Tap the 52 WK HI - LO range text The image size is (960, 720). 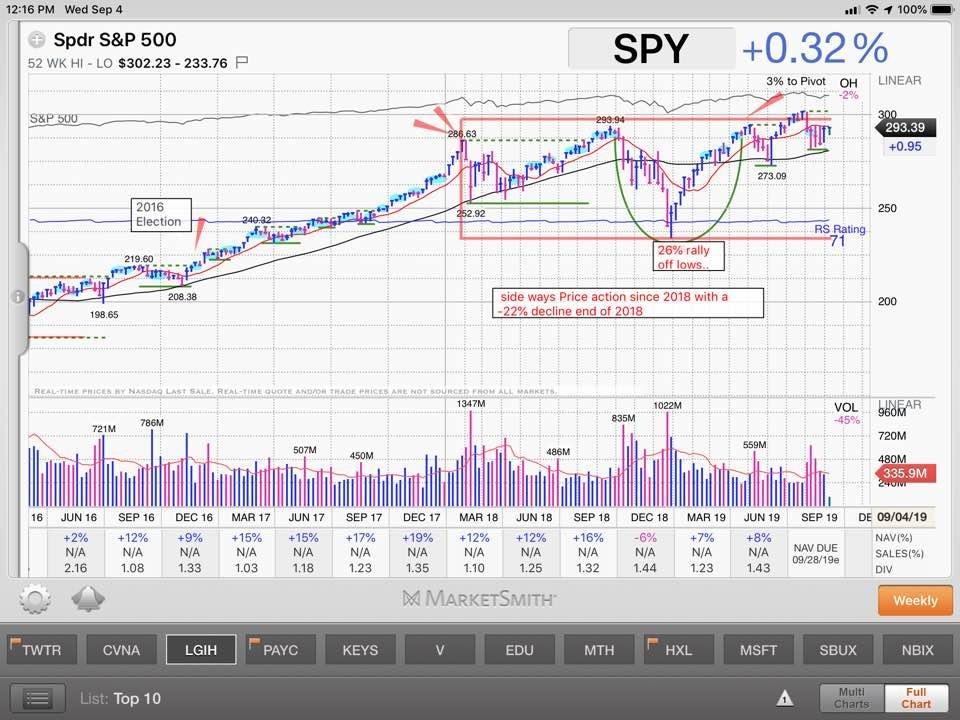pyautogui.click(x=127, y=63)
